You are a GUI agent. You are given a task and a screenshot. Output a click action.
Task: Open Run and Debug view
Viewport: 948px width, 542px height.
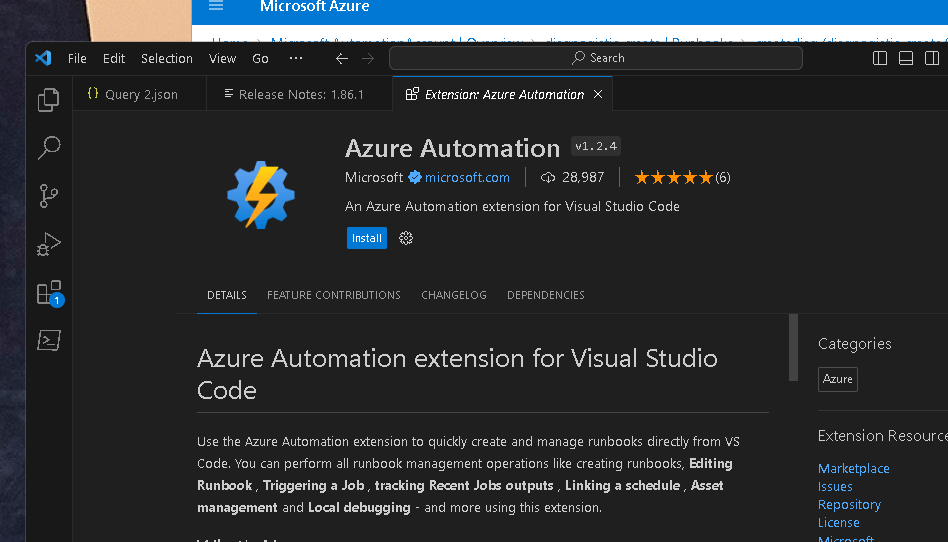[x=48, y=244]
